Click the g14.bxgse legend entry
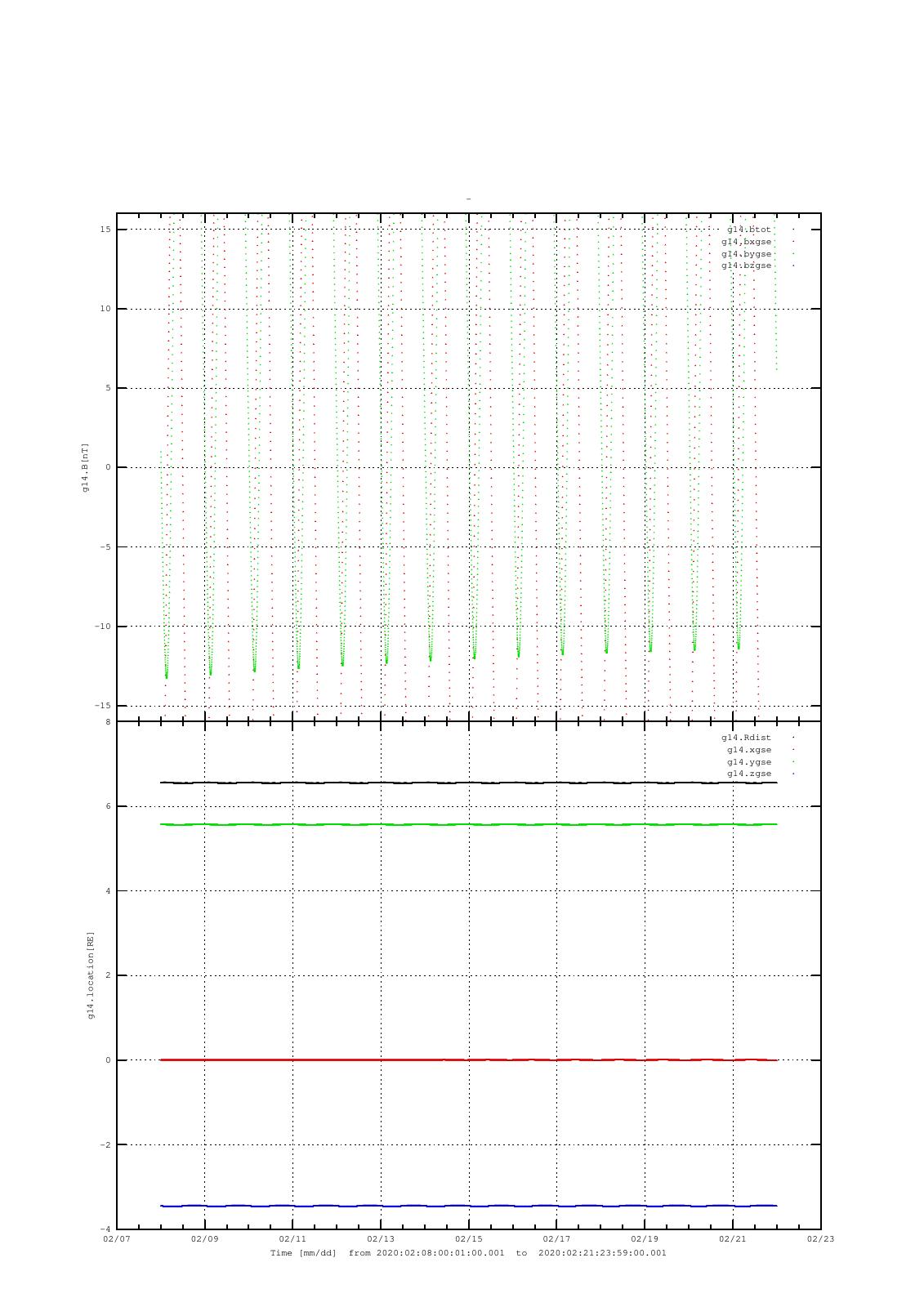The height and width of the screenshot is (1307, 924). tap(746, 242)
